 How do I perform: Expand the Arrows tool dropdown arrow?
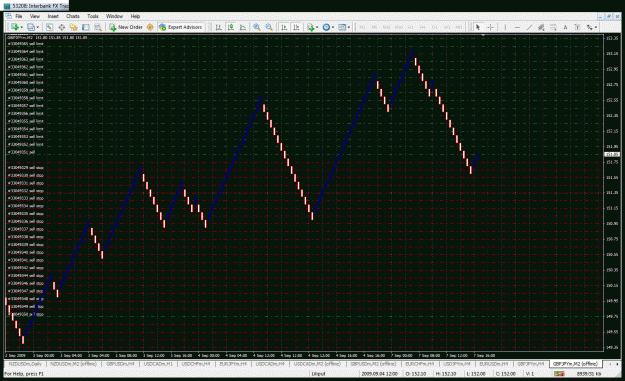click(x=596, y=27)
